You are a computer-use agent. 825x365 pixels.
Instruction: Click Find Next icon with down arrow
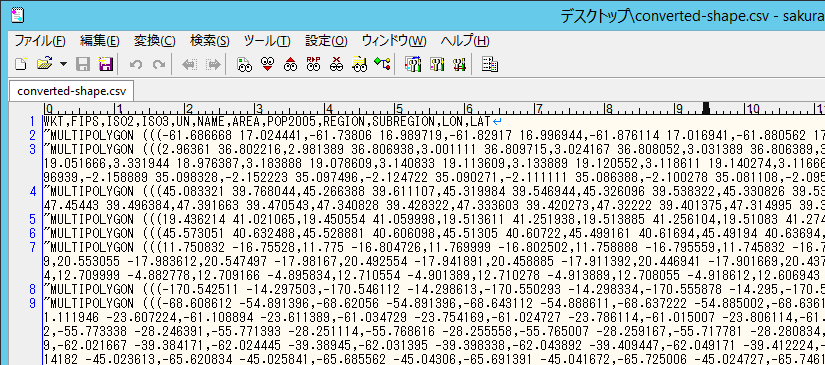pyautogui.click(x=268, y=65)
